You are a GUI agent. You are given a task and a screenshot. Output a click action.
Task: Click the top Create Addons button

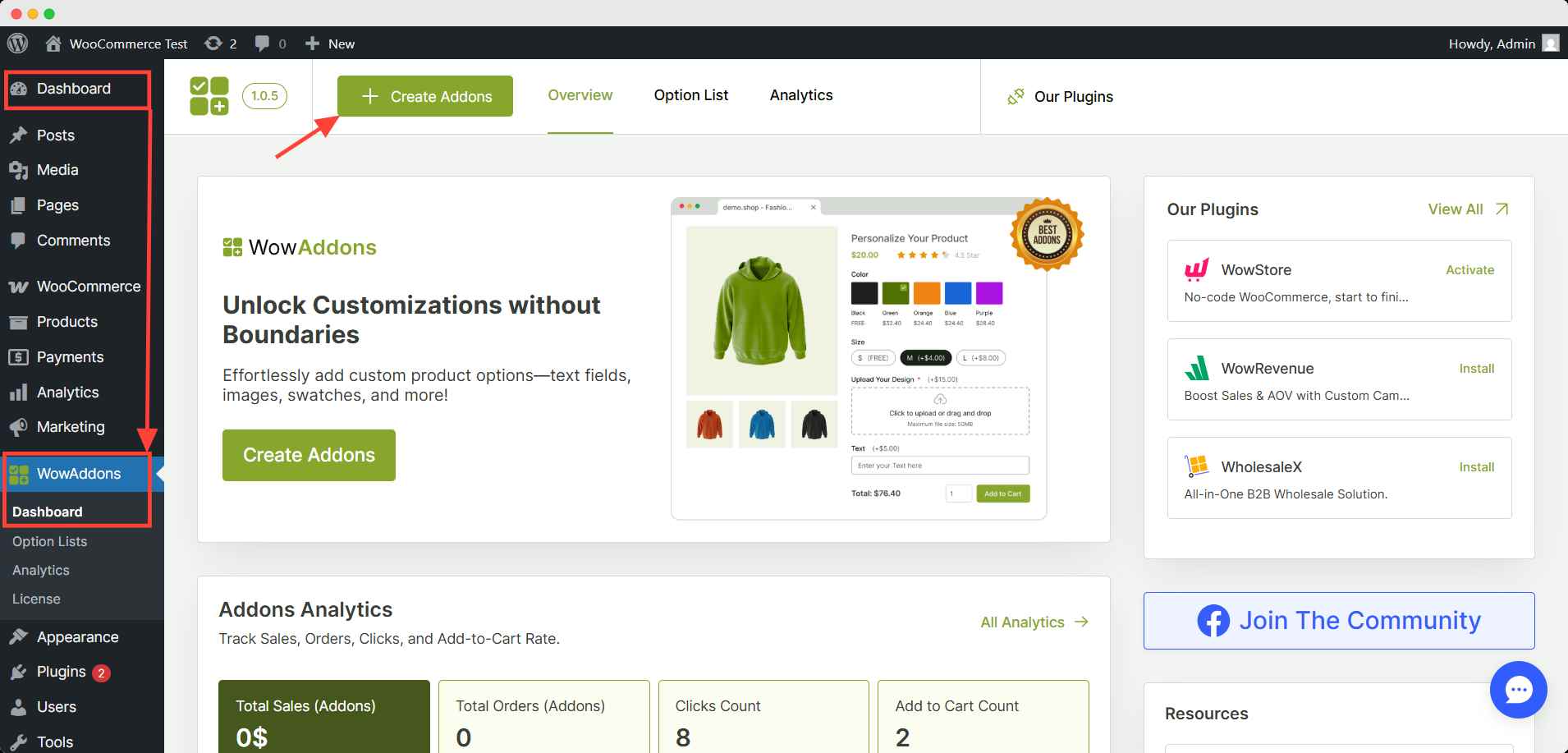425,96
